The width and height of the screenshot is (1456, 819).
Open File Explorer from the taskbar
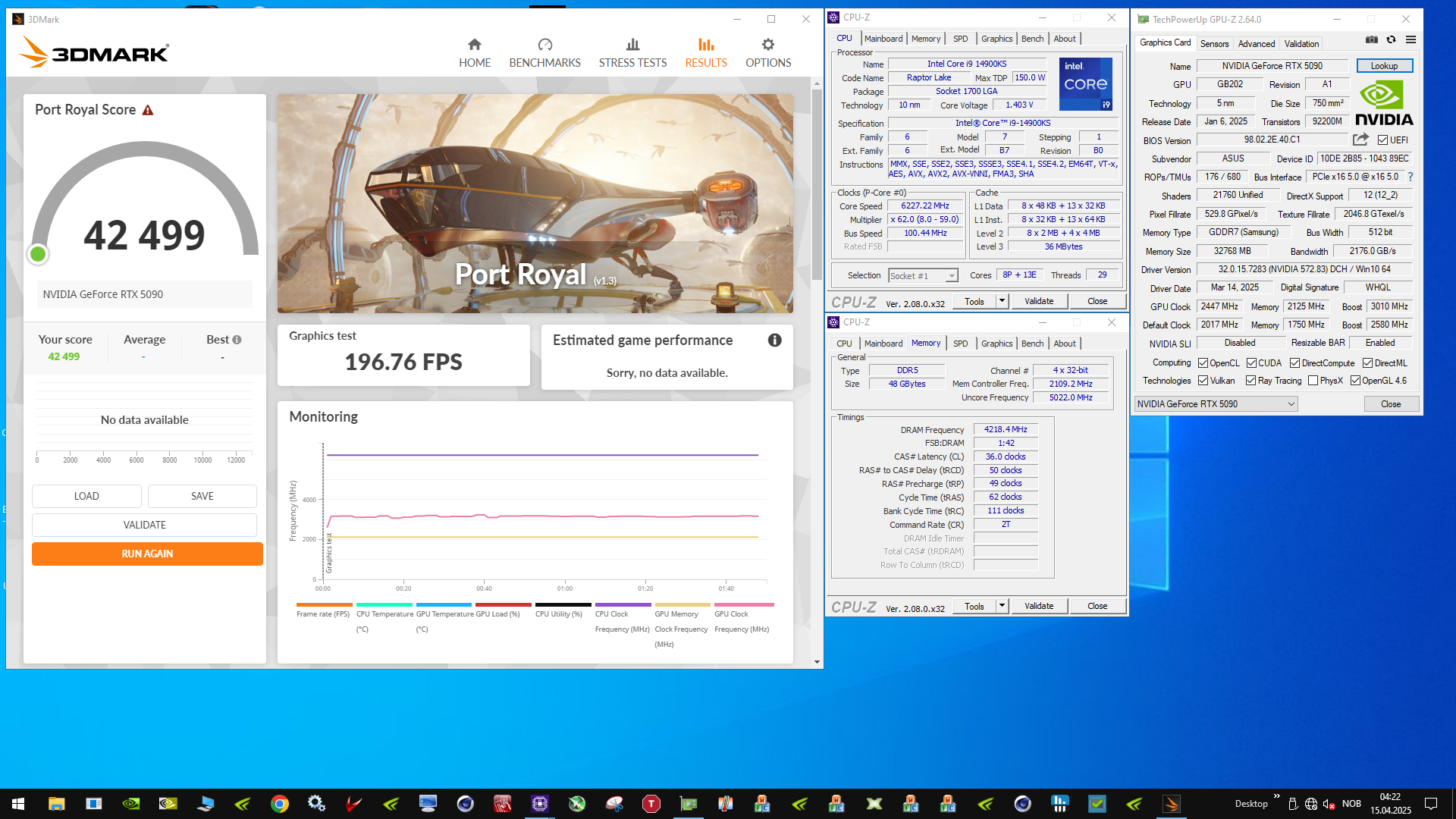click(x=56, y=804)
